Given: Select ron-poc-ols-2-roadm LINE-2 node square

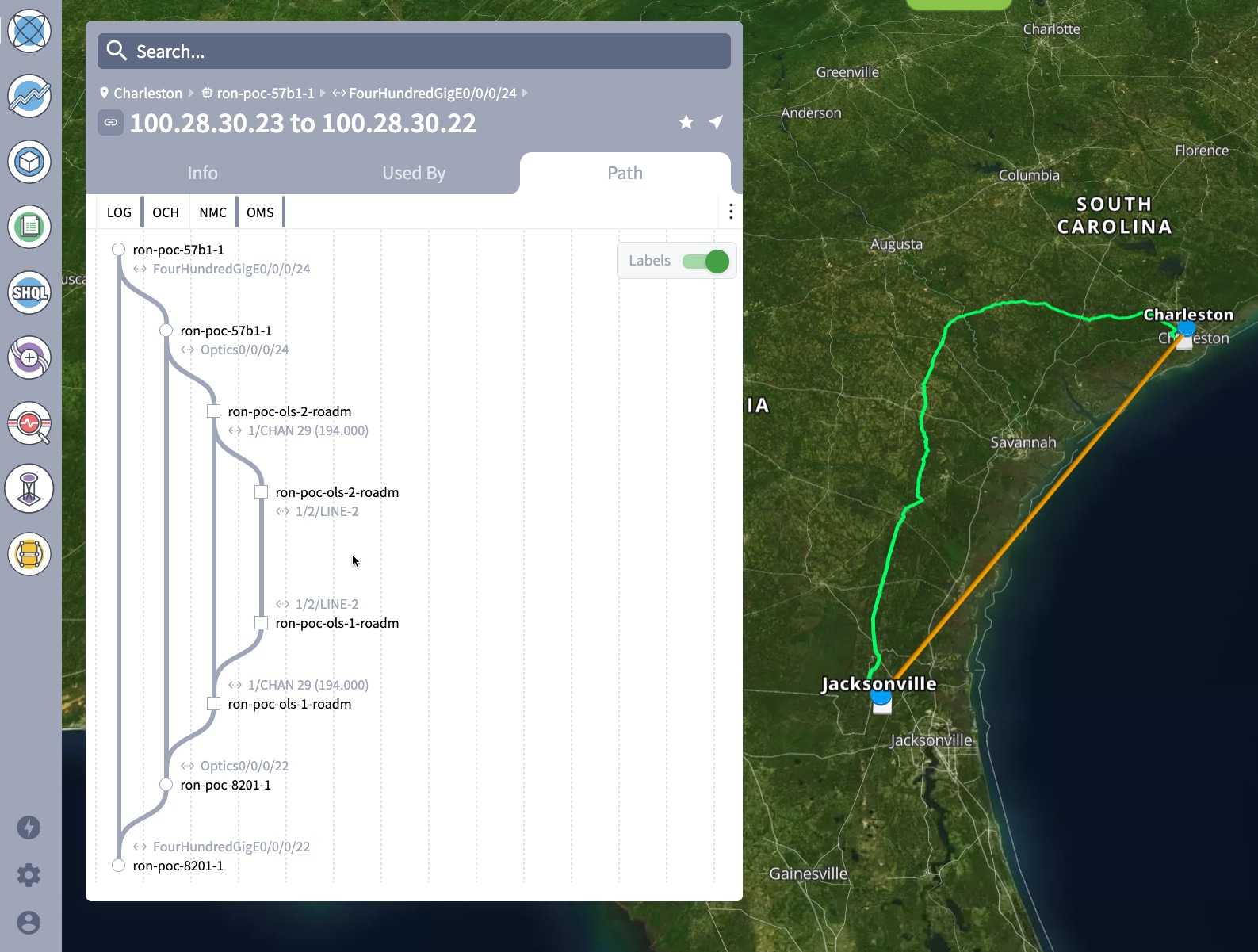Looking at the screenshot, I should (262, 492).
